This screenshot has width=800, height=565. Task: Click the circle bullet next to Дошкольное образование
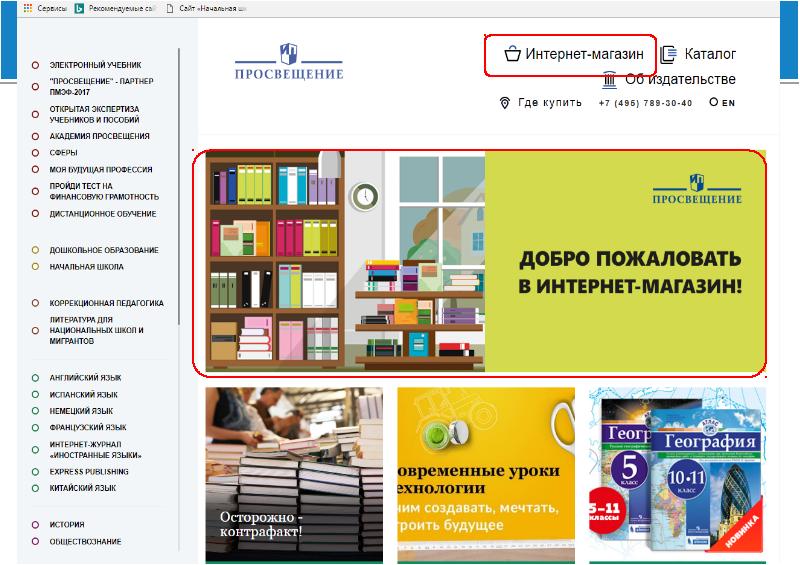click(35, 250)
